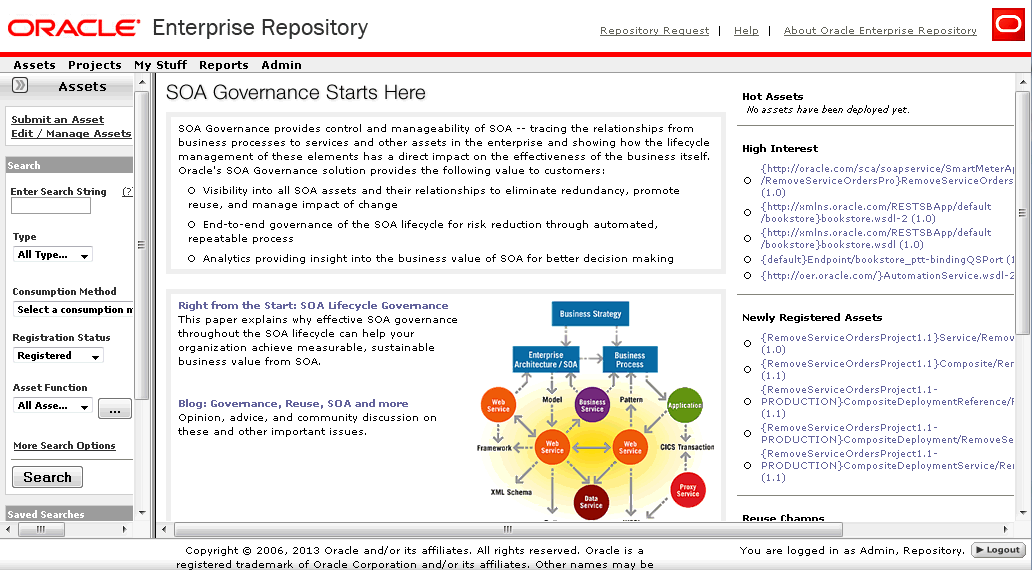Viewport: 1032px width, 570px height.
Task: Click down arrow of sidebar vertical scrollbar
Action: pyautogui.click(x=142, y=512)
